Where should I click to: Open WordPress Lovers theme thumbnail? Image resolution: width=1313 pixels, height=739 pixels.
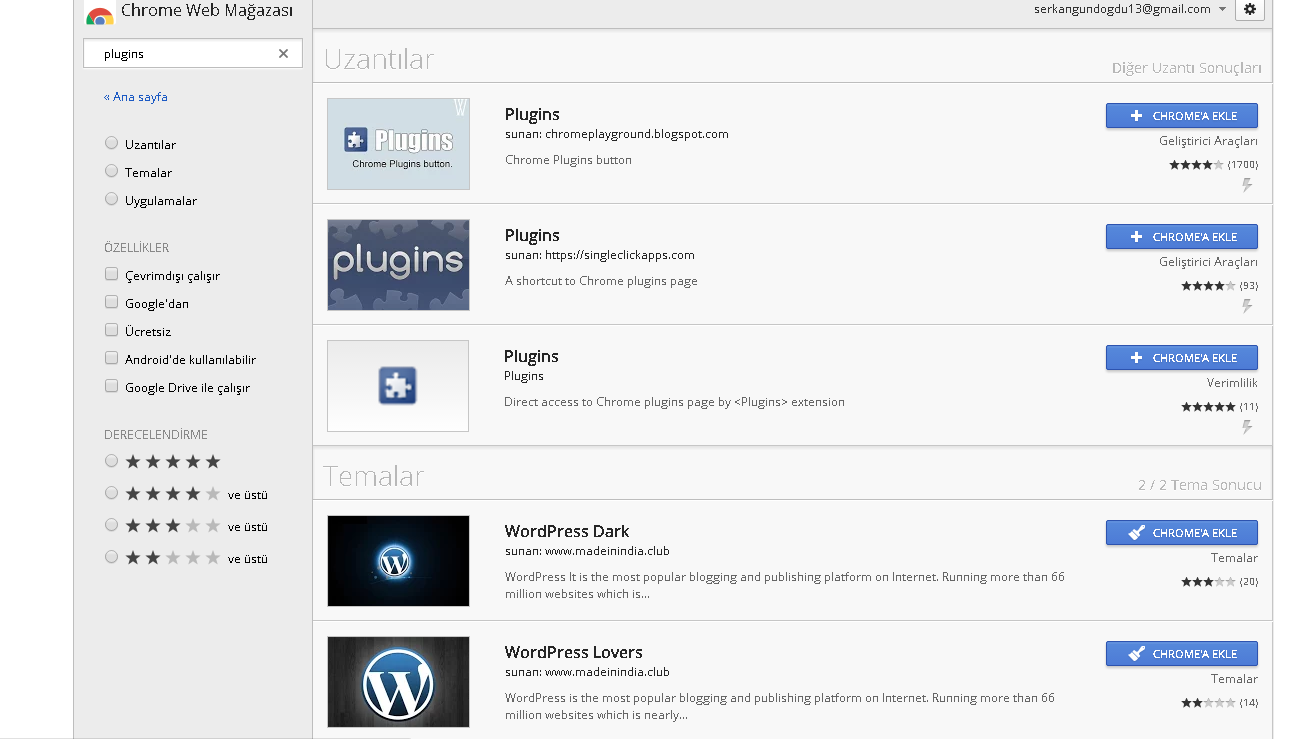[x=398, y=682]
